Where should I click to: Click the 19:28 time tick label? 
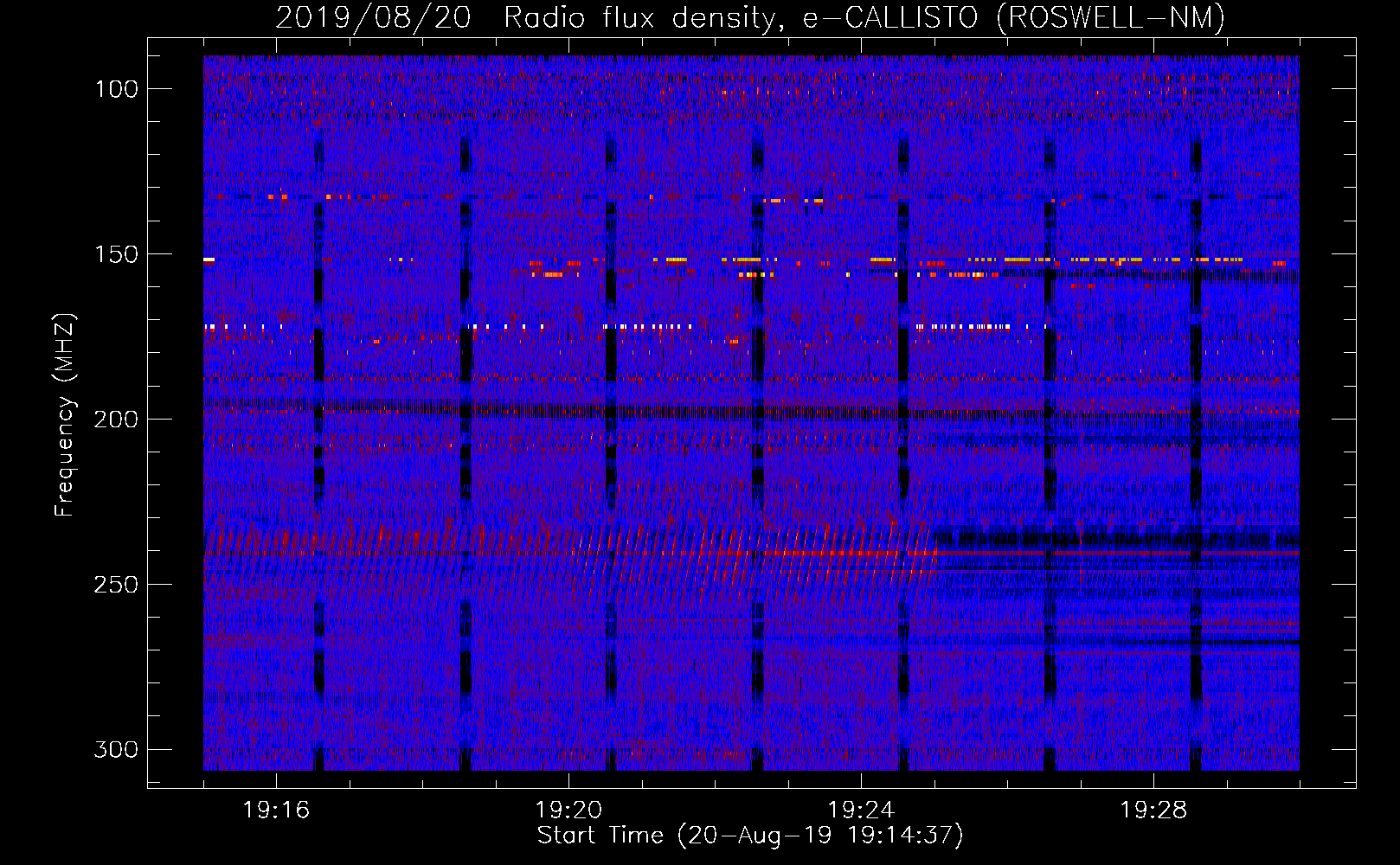1153,811
